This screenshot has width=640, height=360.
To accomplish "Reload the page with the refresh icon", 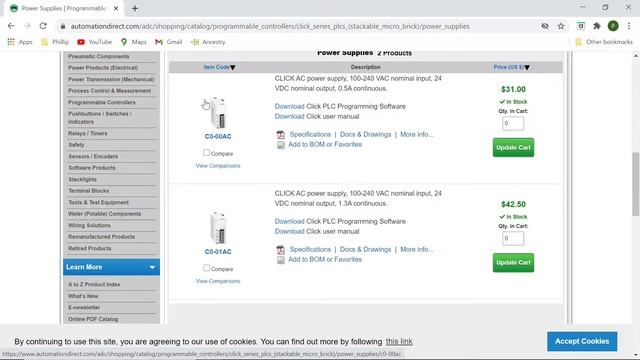I will click(x=43, y=26).
